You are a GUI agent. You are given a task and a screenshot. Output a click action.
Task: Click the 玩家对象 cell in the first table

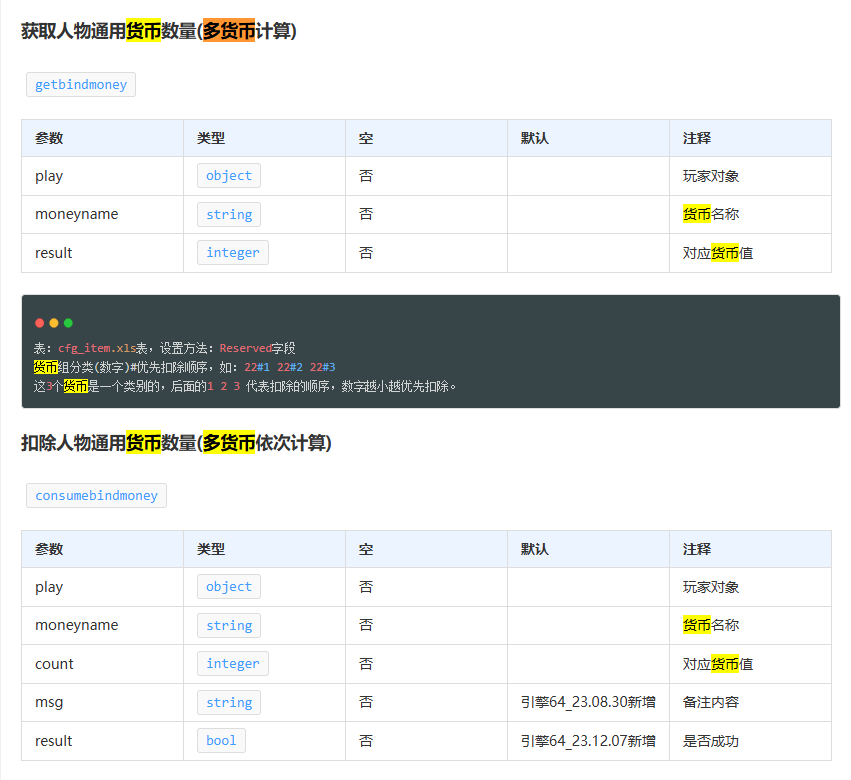coord(711,176)
